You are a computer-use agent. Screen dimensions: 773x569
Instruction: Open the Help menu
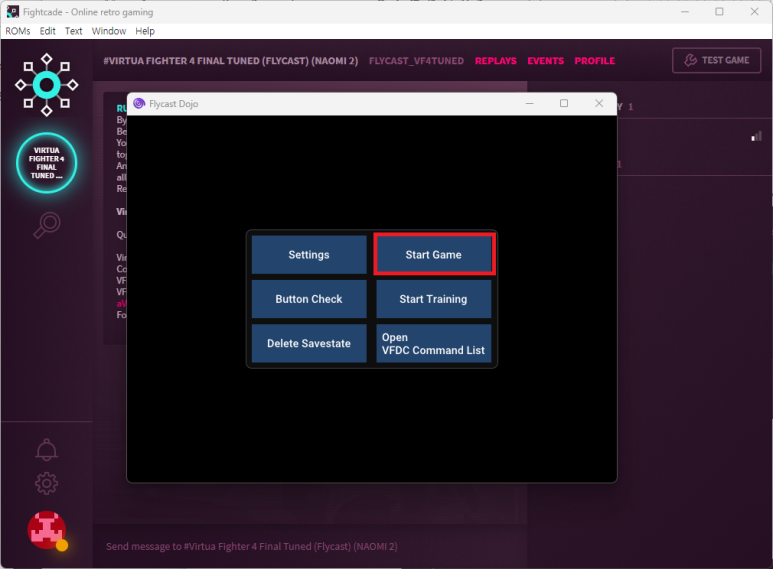pyautogui.click(x=145, y=31)
